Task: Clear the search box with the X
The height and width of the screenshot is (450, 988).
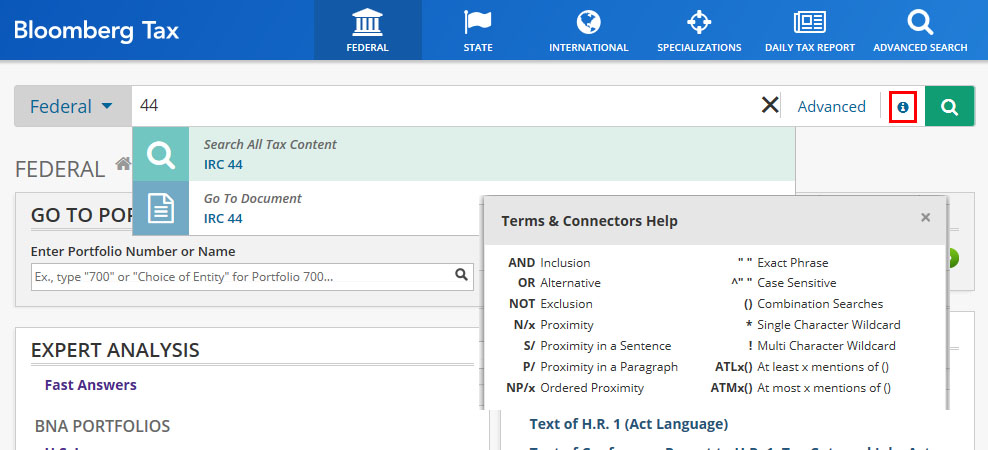Action: [x=770, y=106]
